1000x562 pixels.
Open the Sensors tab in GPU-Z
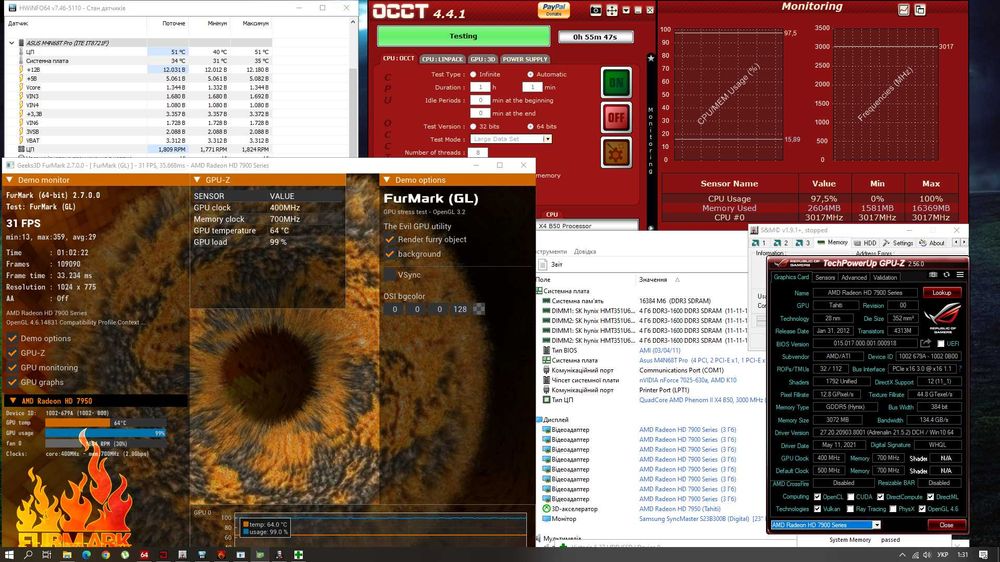[825, 277]
